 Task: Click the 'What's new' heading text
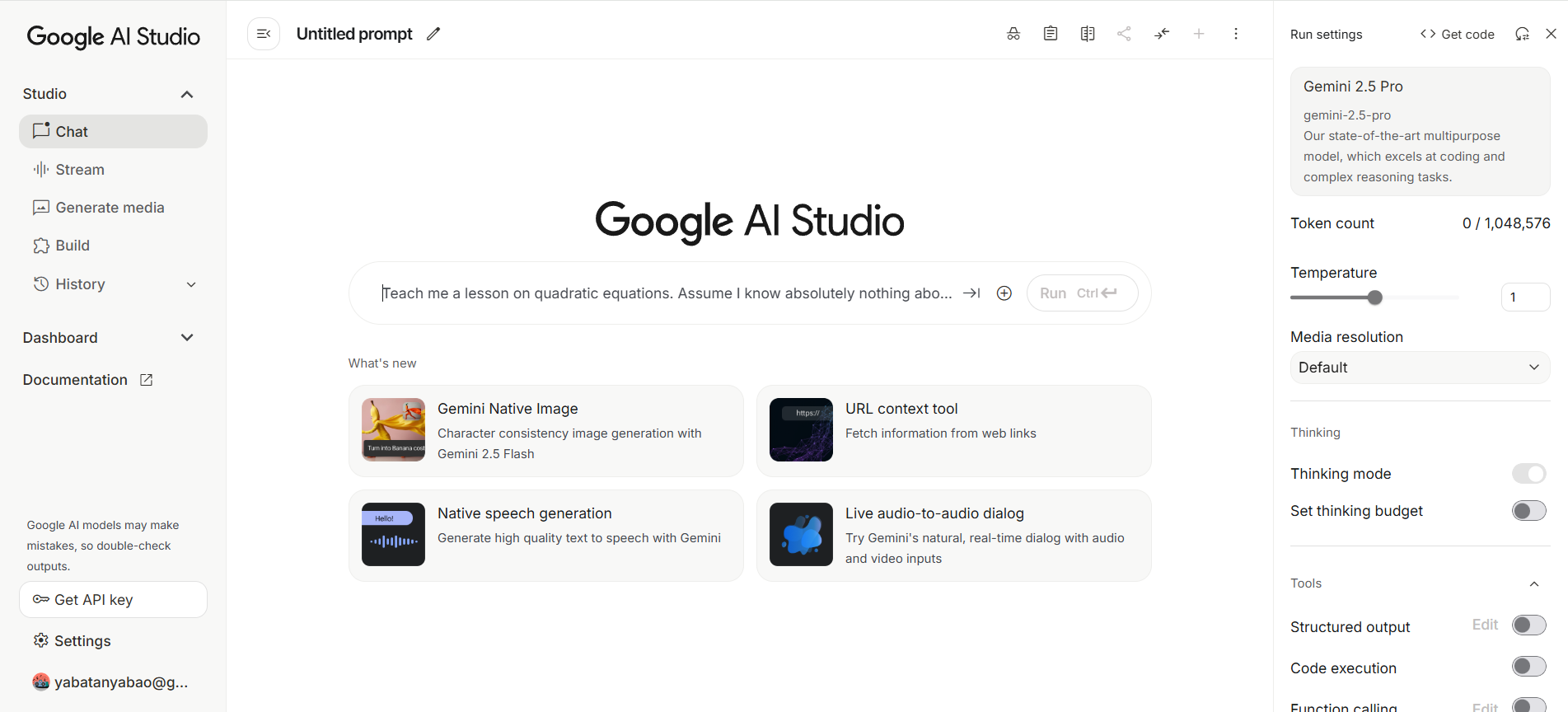click(382, 363)
